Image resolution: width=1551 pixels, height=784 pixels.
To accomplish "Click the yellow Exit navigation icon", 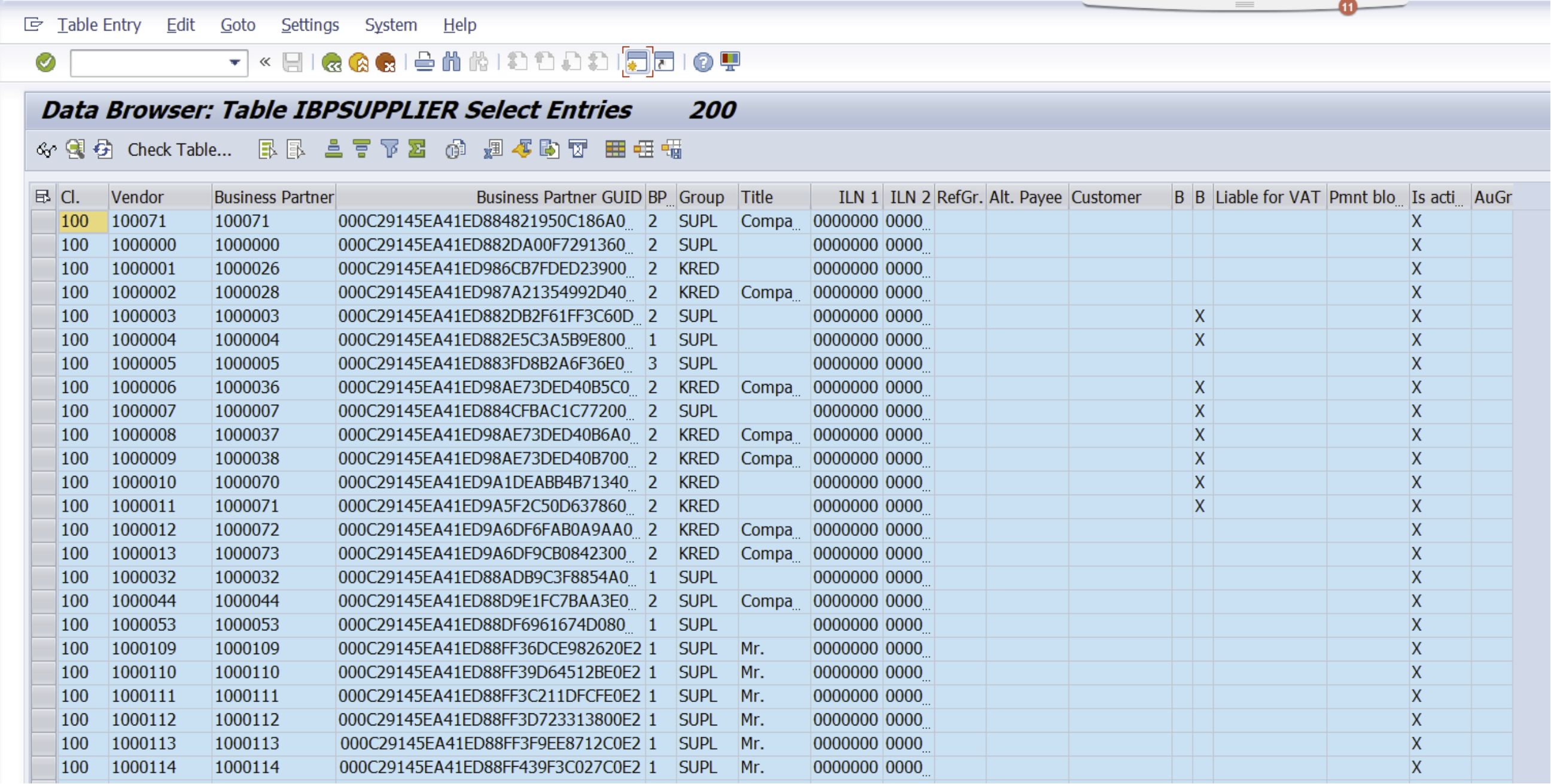I will coord(358,62).
